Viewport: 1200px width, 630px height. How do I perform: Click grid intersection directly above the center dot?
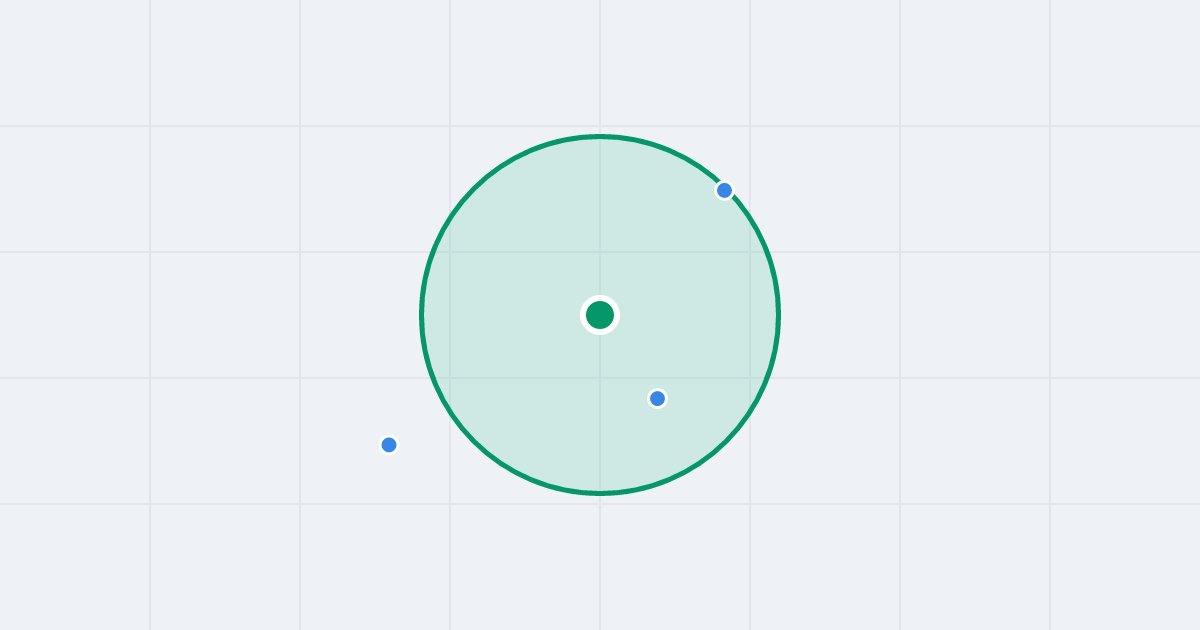click(600, 252)
